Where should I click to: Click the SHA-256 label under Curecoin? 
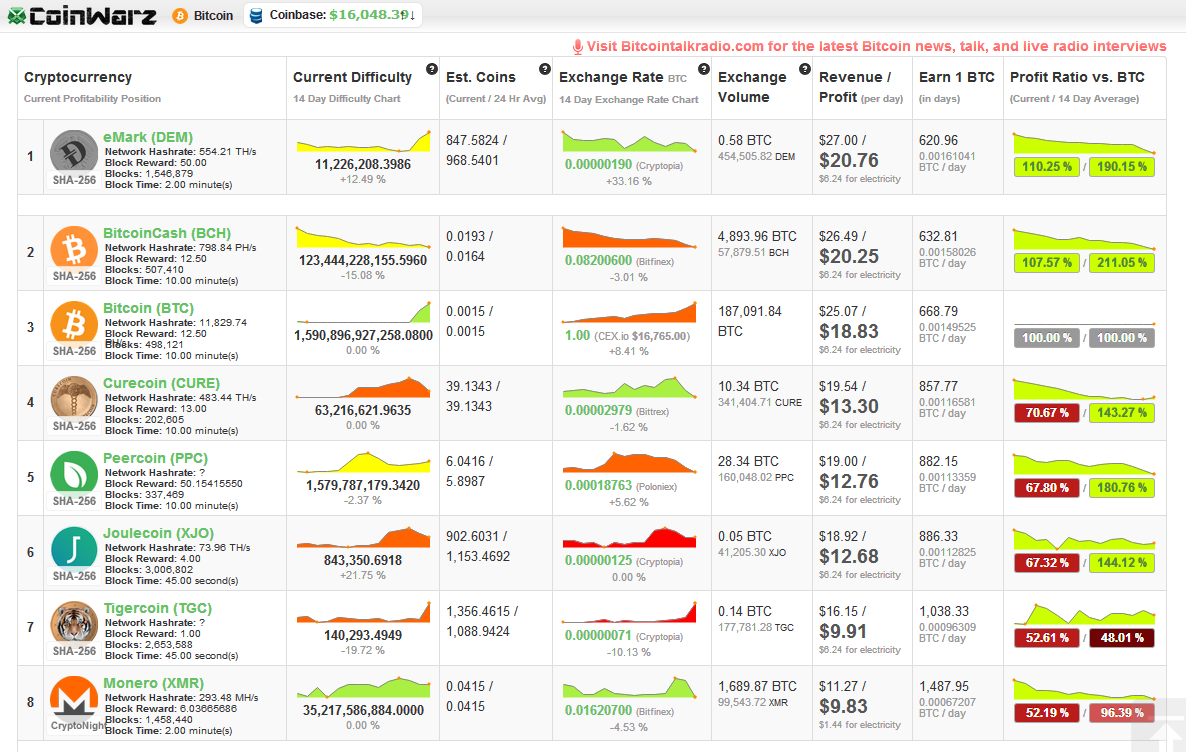(x=74, y=426)
